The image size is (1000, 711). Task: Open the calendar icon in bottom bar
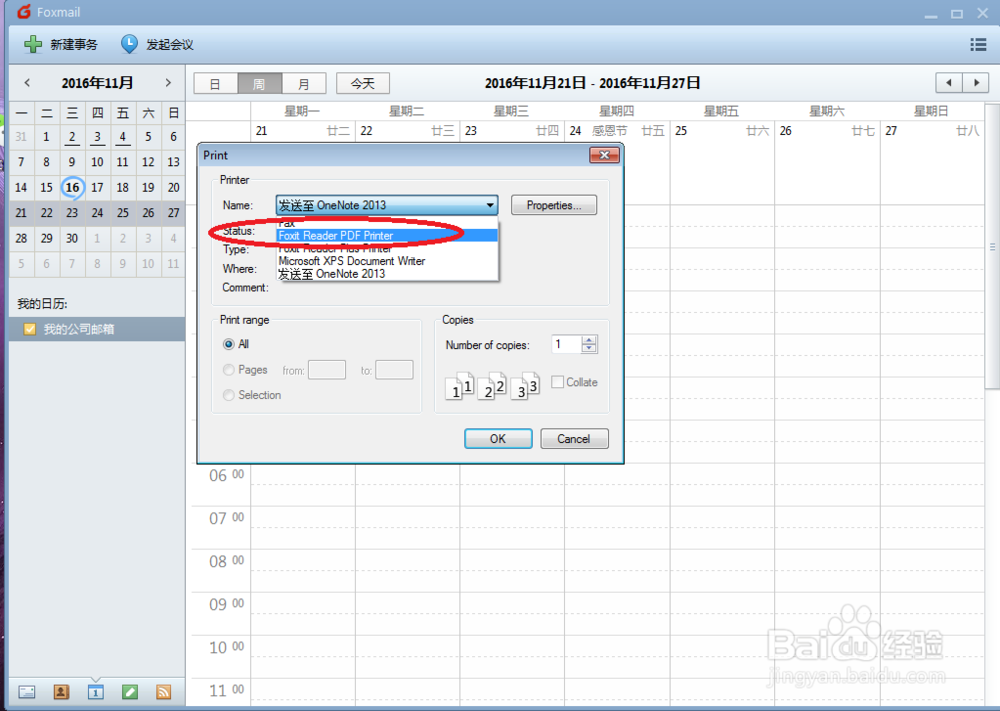(96, 692)
